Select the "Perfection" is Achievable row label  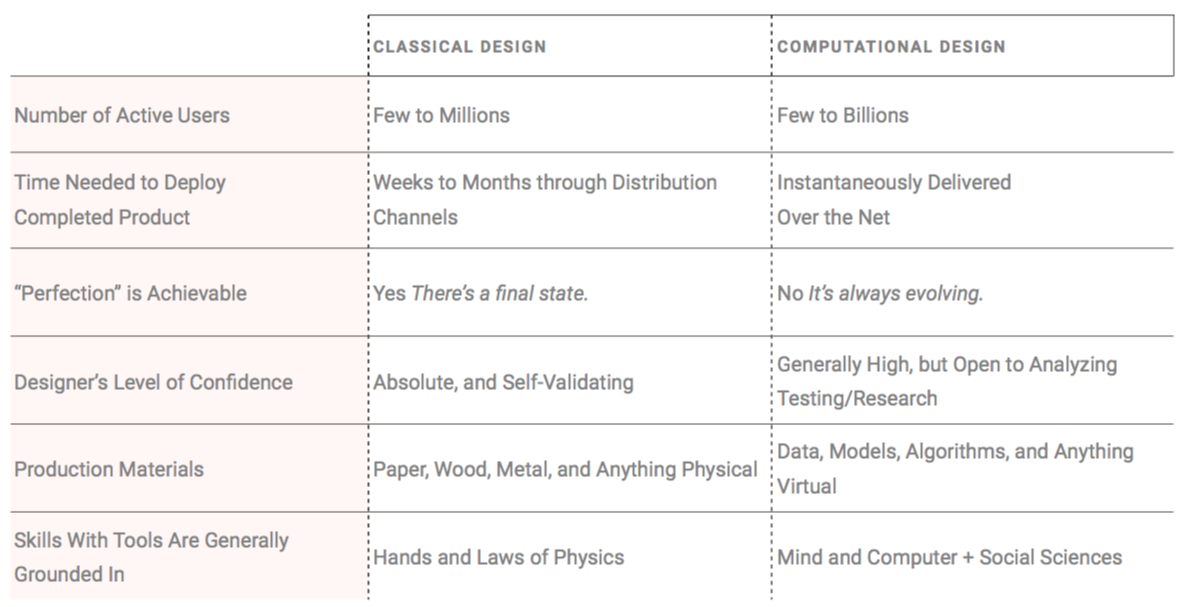pos(130,293)
